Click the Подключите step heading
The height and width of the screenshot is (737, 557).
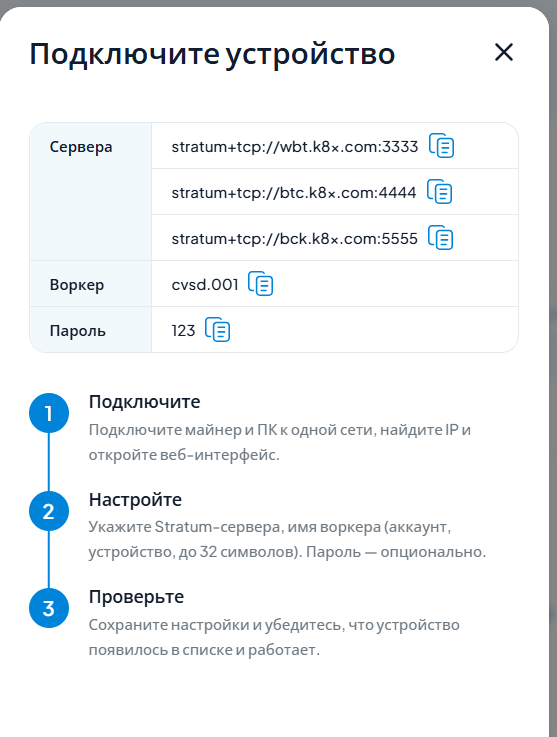pyautogui.click(x=144, y=402)
